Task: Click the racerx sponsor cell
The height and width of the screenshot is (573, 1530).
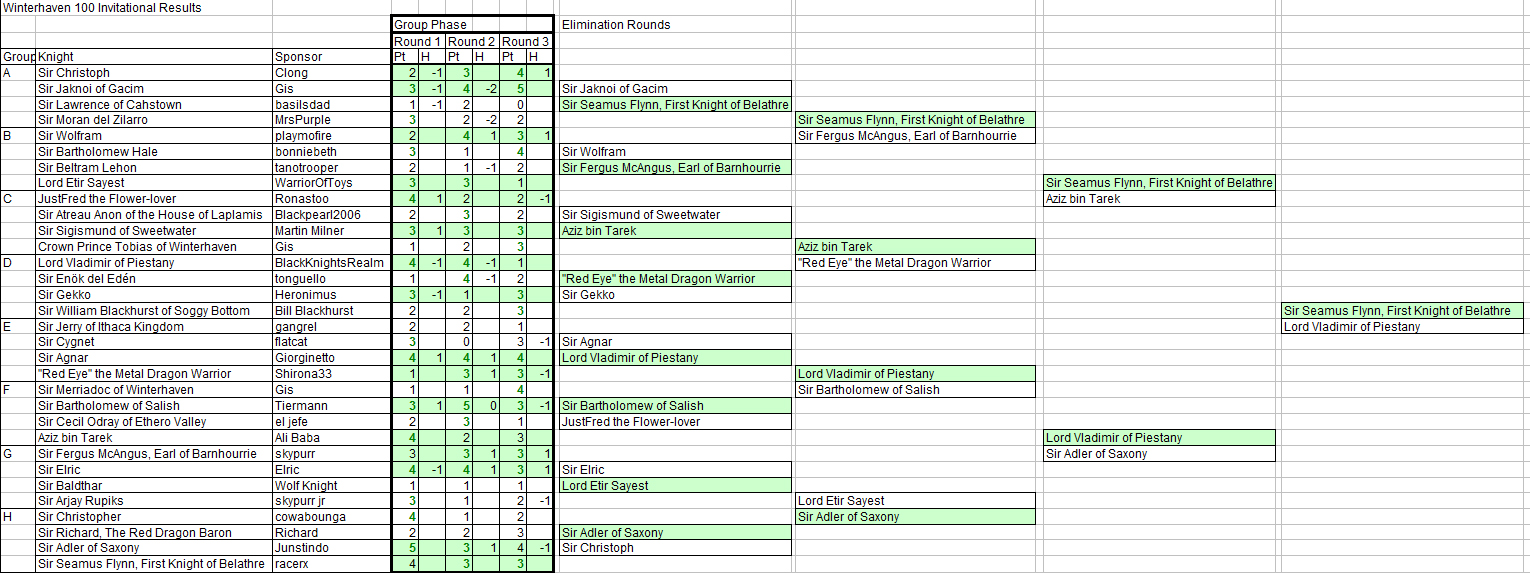Action: click(x=293, y=564)
